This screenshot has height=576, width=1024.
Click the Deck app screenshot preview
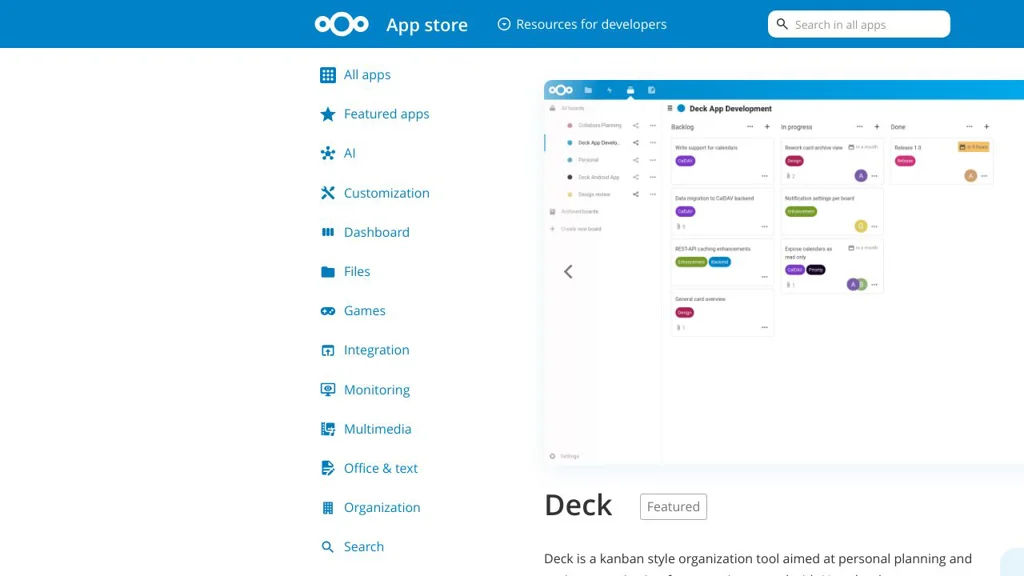coord(784,272)
